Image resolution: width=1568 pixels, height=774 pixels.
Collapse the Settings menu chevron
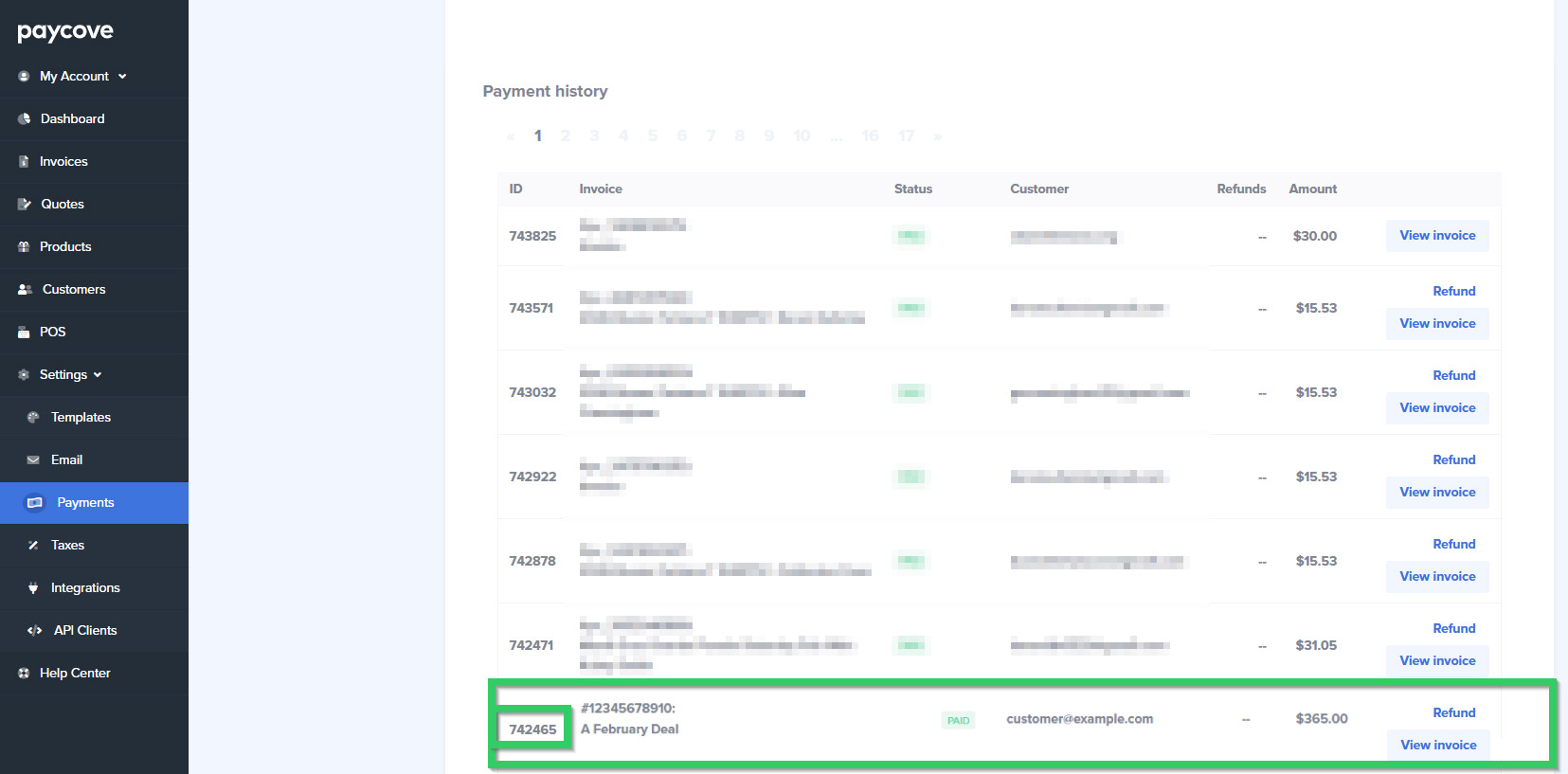(98, 375)
